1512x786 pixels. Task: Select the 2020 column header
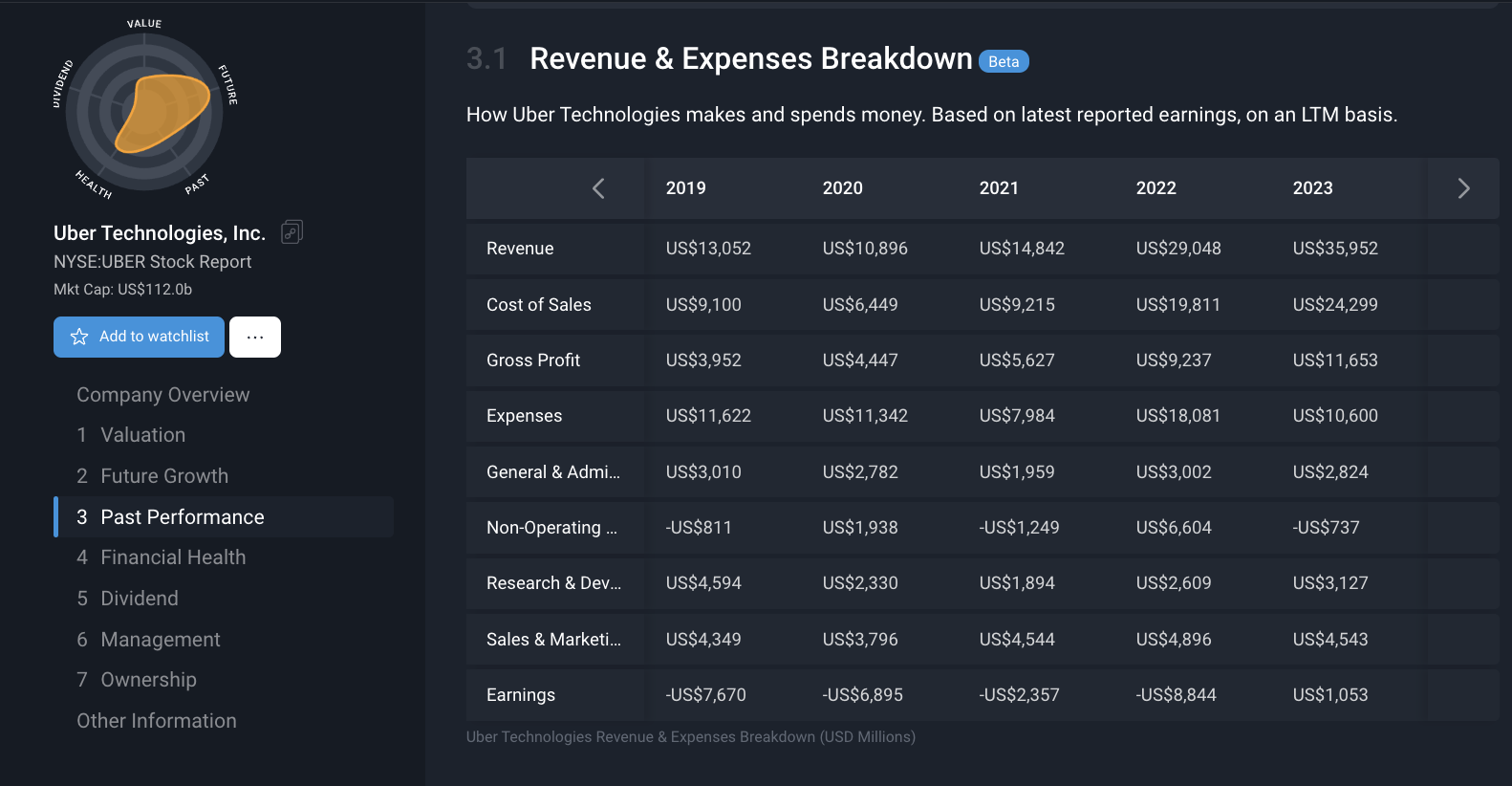click(x=843, y=188)
